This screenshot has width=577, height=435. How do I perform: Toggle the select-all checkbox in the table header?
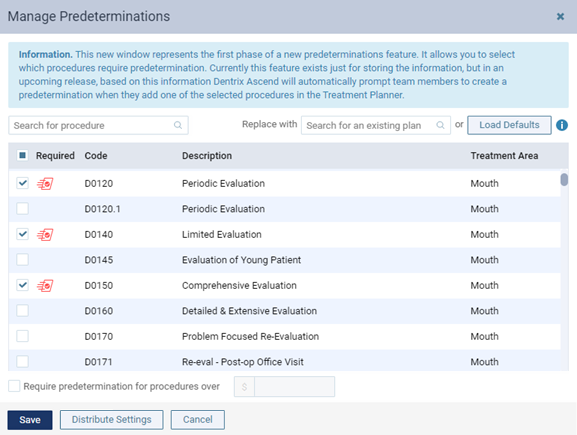pyautogui.click(x=22, y=155)
